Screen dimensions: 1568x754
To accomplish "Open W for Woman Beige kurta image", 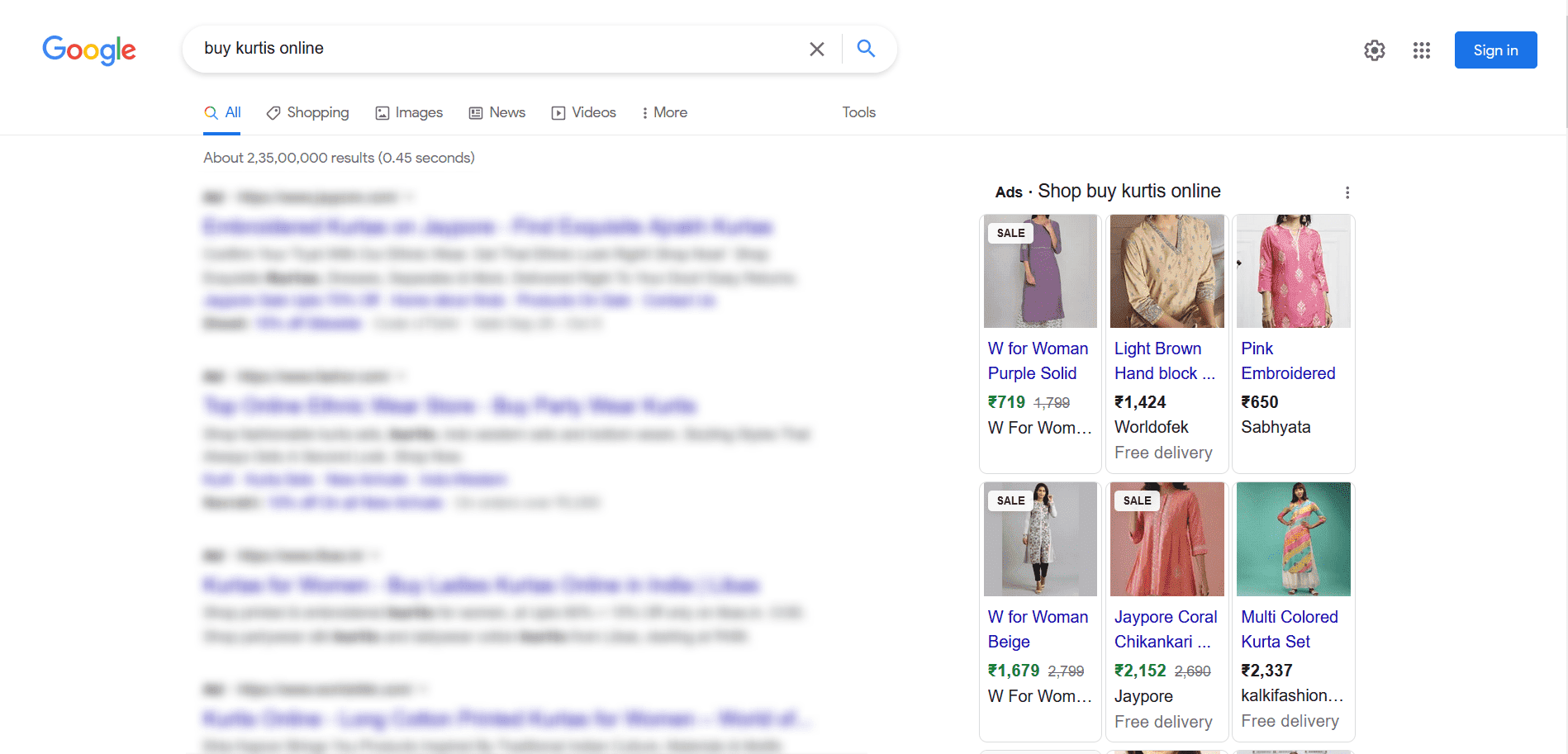I will [x=1040, y=539].
